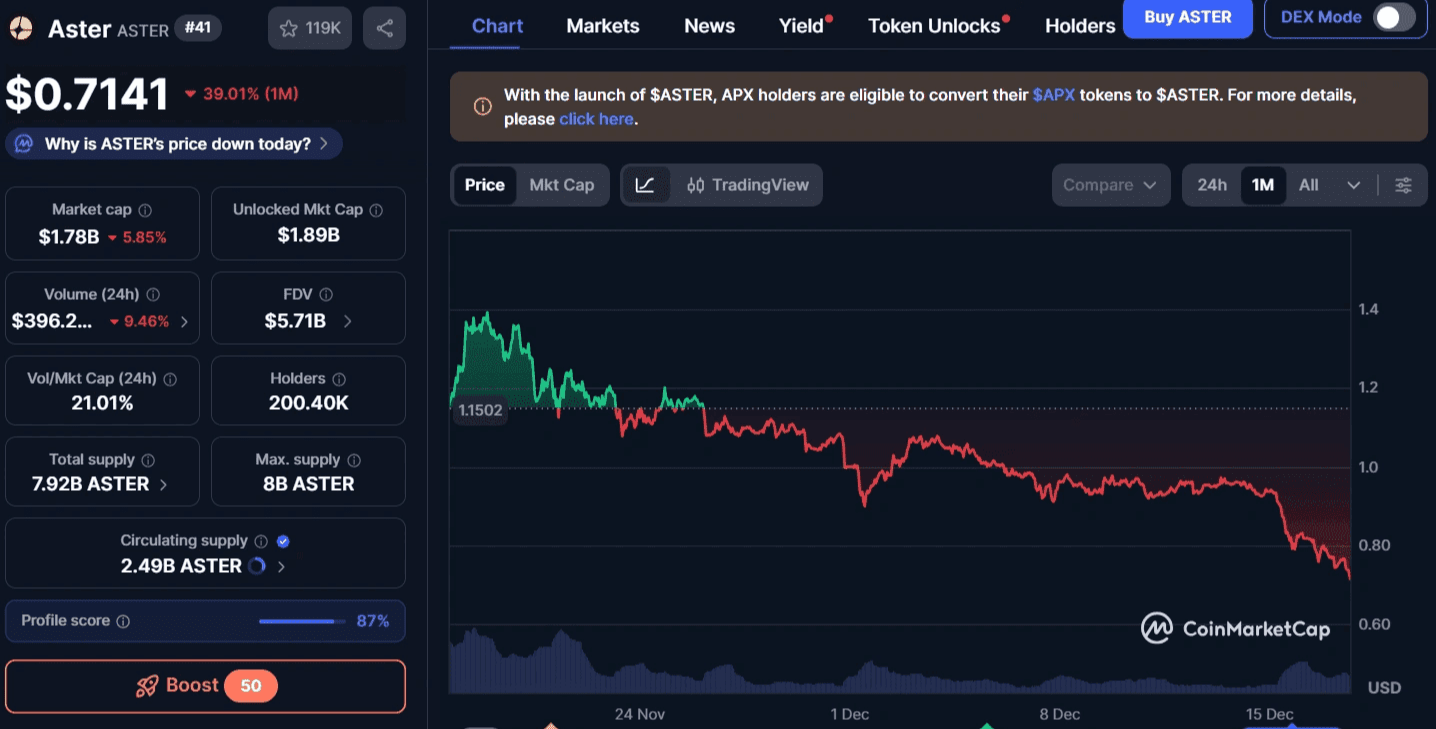
Task: Click the 21.01% Vol/Mkt Cap value
Action: coord(102,403)
